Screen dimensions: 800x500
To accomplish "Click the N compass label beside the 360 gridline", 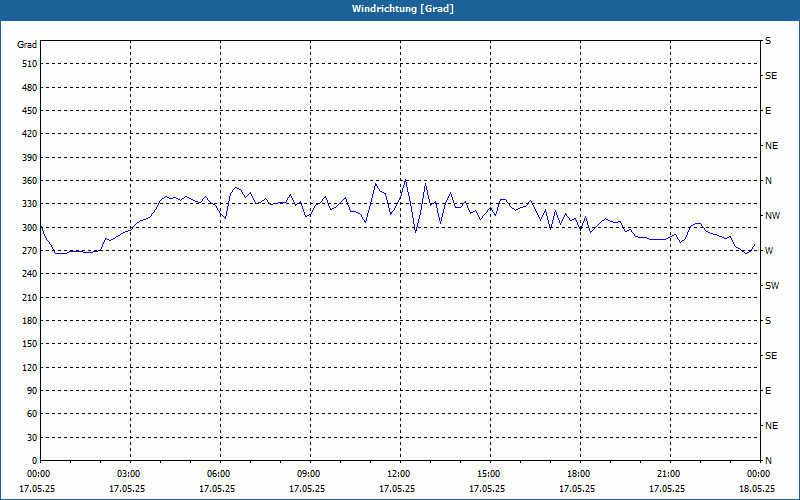I will (768, 181).
